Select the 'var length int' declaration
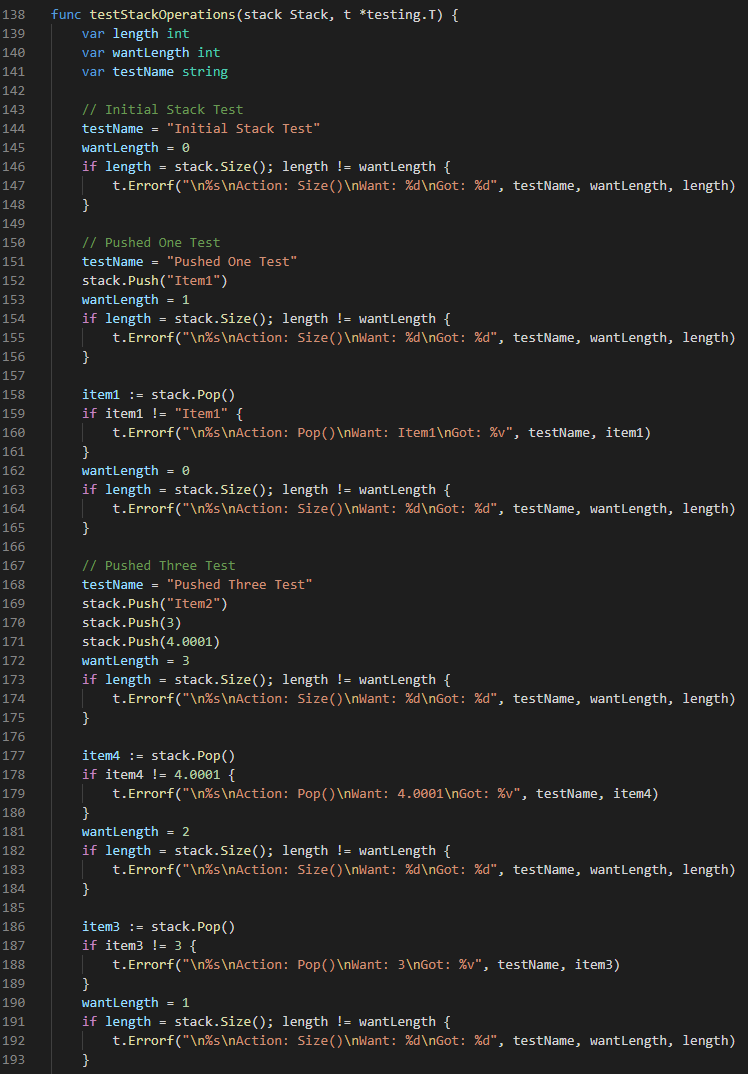The height and width of the screenshot is (1074, 748). pos(136,34)
